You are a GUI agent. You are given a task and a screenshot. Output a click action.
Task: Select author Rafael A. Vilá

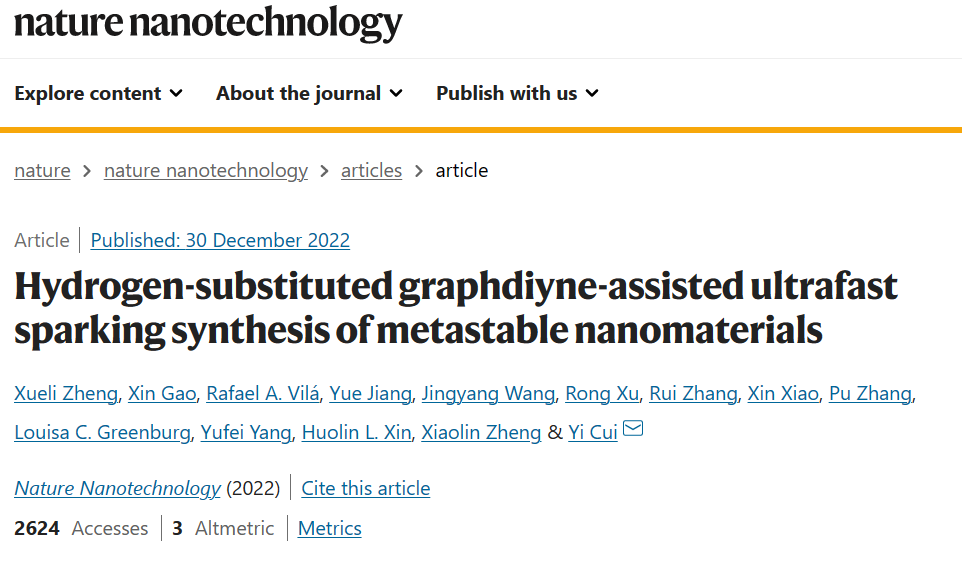pos(264,394)
